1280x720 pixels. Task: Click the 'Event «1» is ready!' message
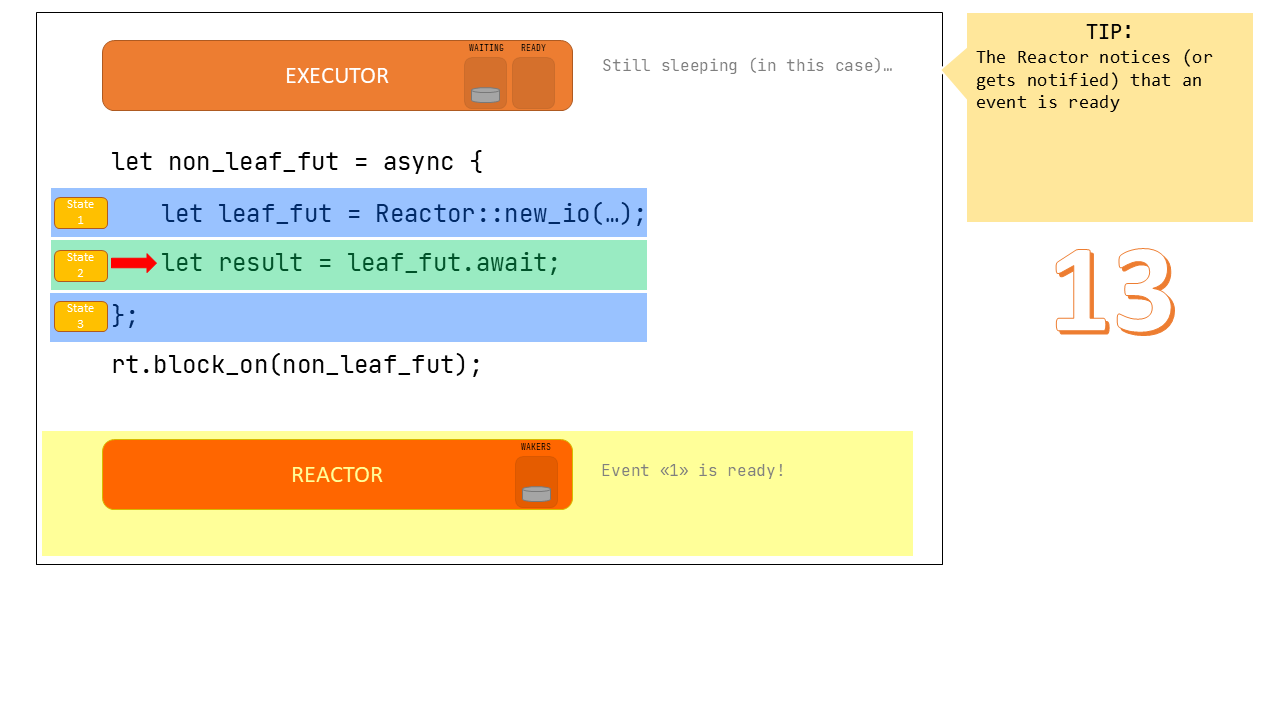[x=693, y=470]
